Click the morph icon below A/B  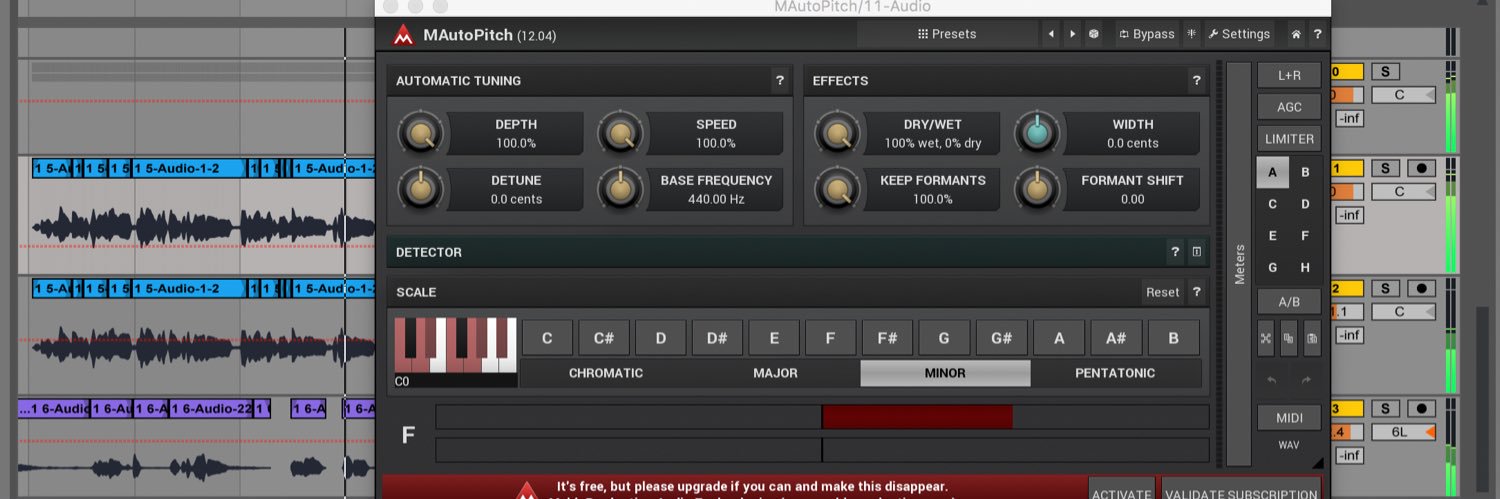(x=1266, y=338)
